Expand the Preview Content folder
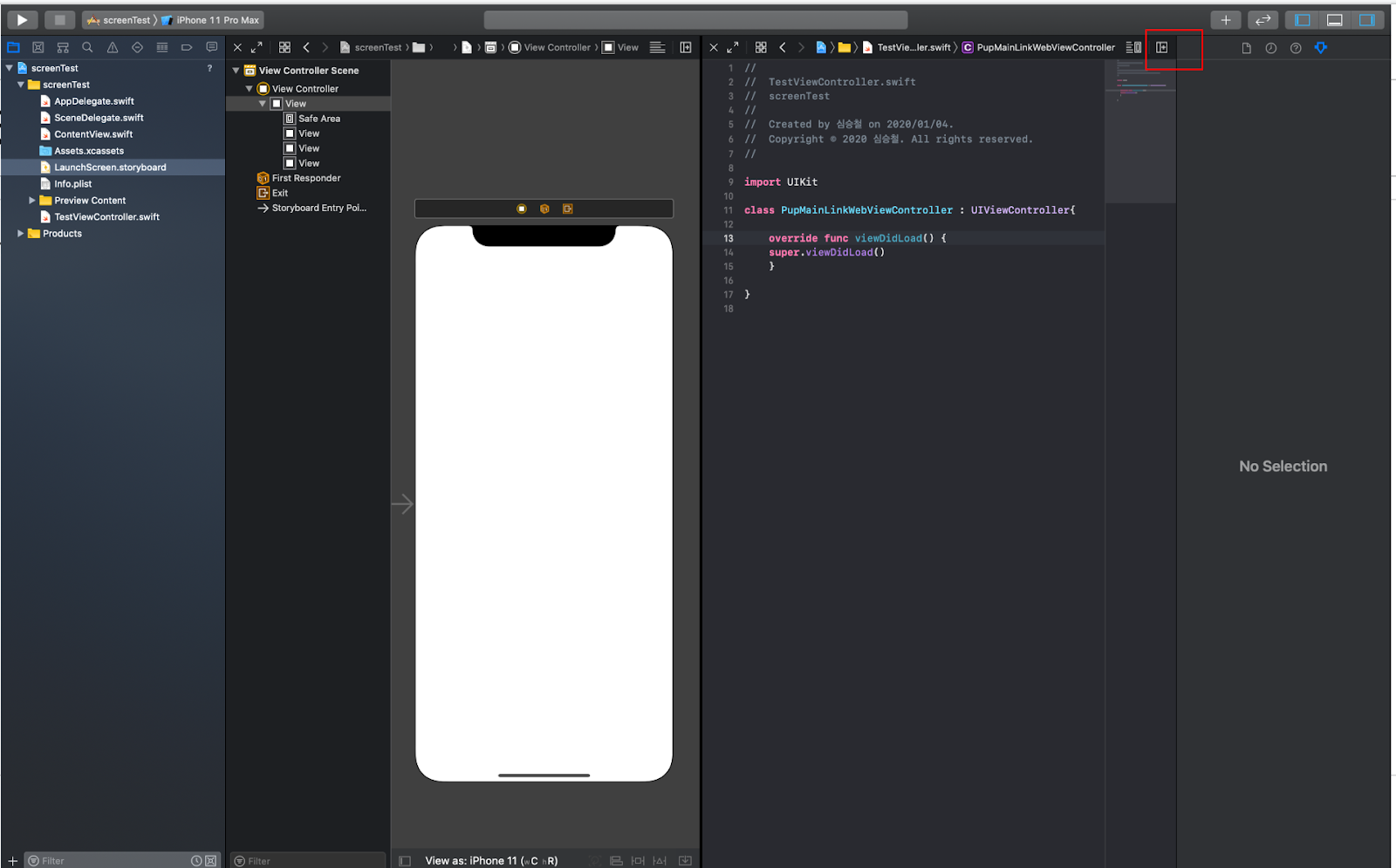The height and width of the screenshot is (868, 1396). [x=32, y=200]
